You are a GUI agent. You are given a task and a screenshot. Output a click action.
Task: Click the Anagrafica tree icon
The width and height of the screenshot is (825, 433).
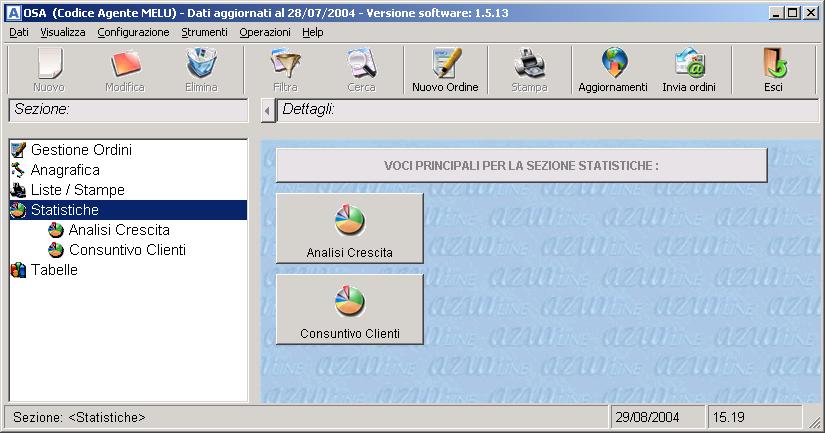point(18,170)
